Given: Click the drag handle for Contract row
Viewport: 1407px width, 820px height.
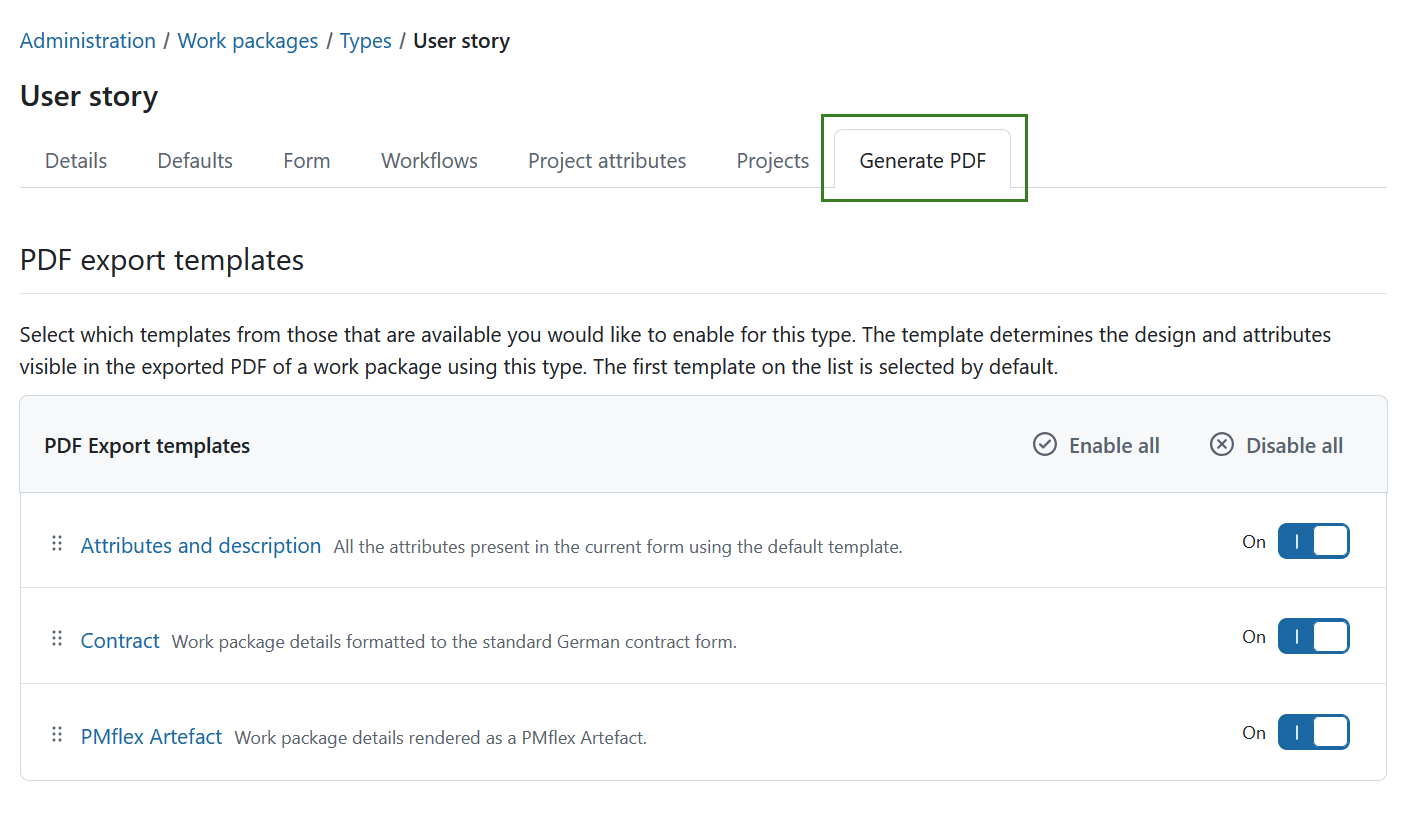Looking at the screenshot, I should tap(57, 638).
